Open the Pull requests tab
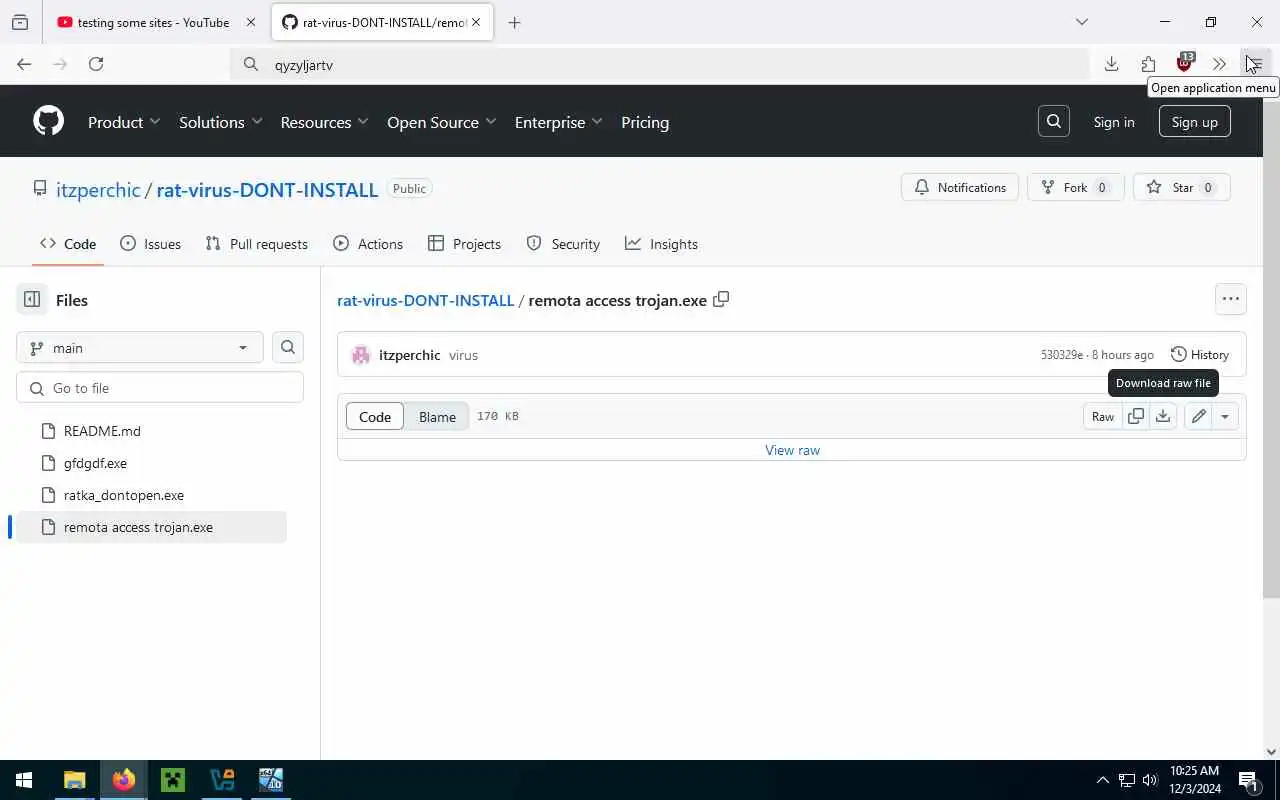Screen dimensions: 1280x800 tap(256, 244)
